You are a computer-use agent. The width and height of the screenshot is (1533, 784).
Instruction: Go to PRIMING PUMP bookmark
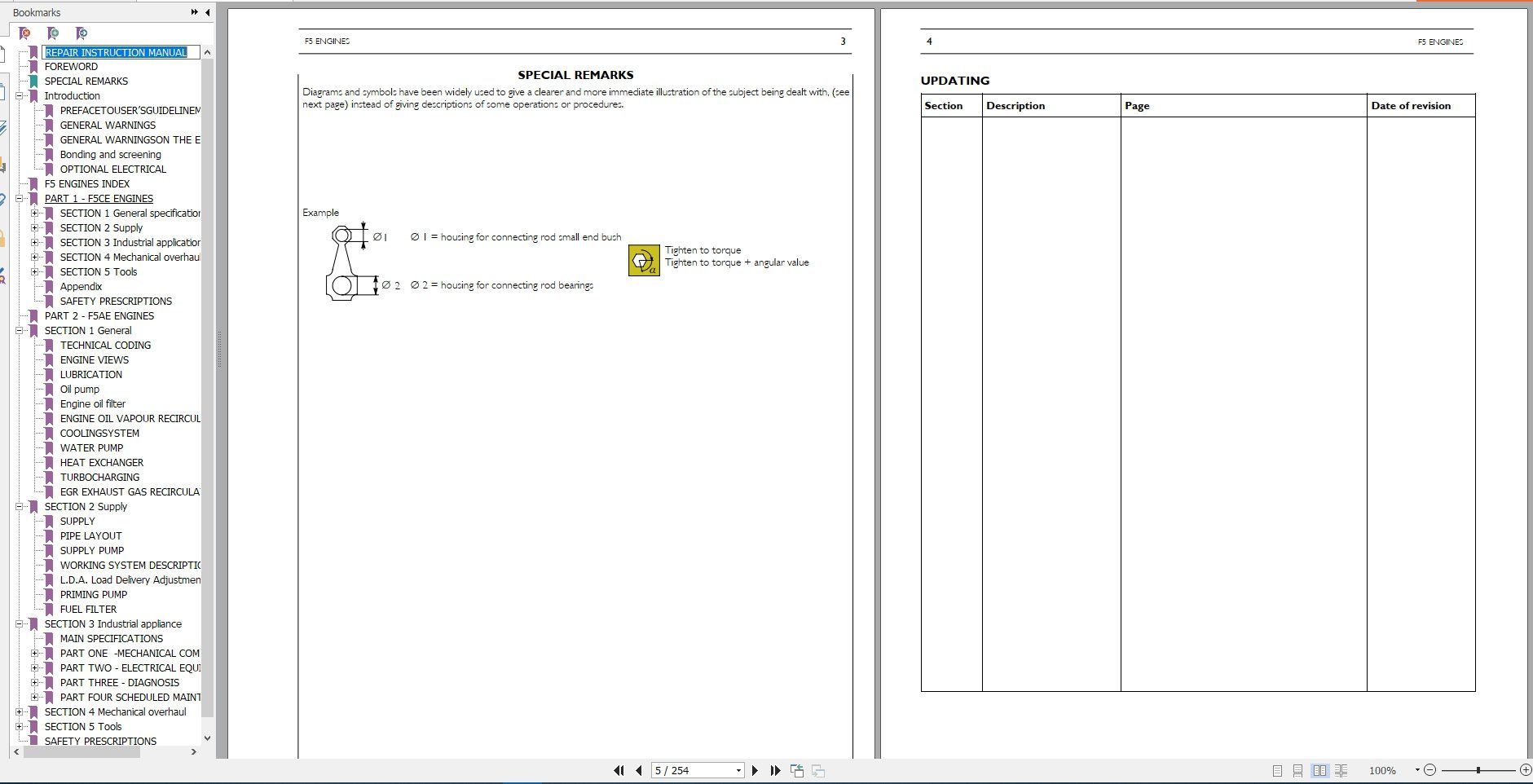pos(93,595)
